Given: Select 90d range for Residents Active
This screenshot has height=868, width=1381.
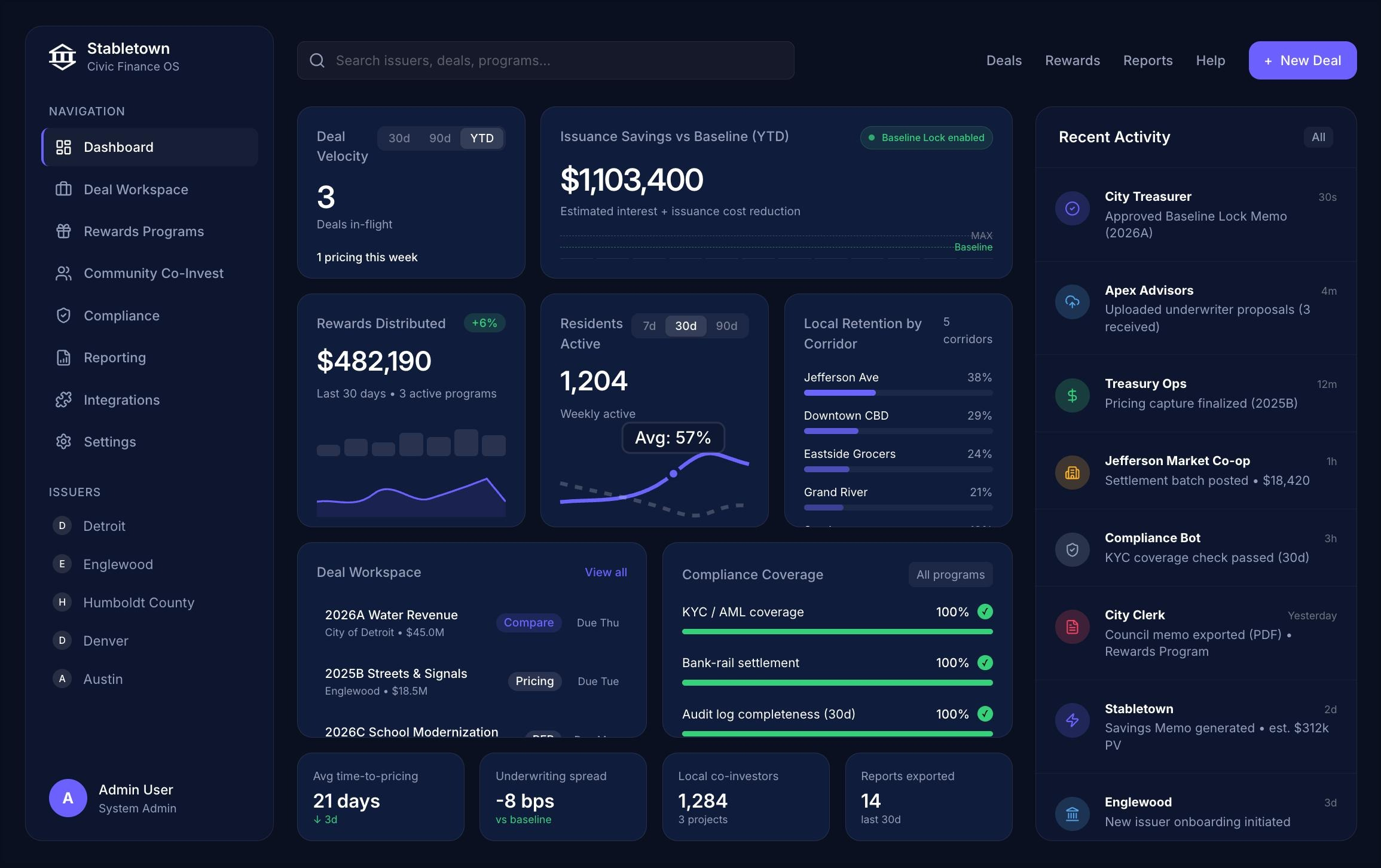Looking at the screenshot, I should click(x=726, y=326).
